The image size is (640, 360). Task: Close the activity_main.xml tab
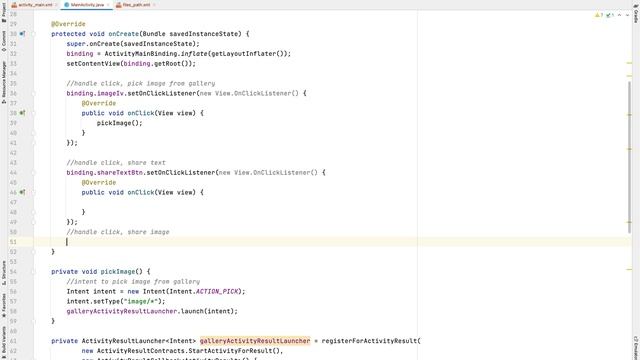[x=56, y=5]
